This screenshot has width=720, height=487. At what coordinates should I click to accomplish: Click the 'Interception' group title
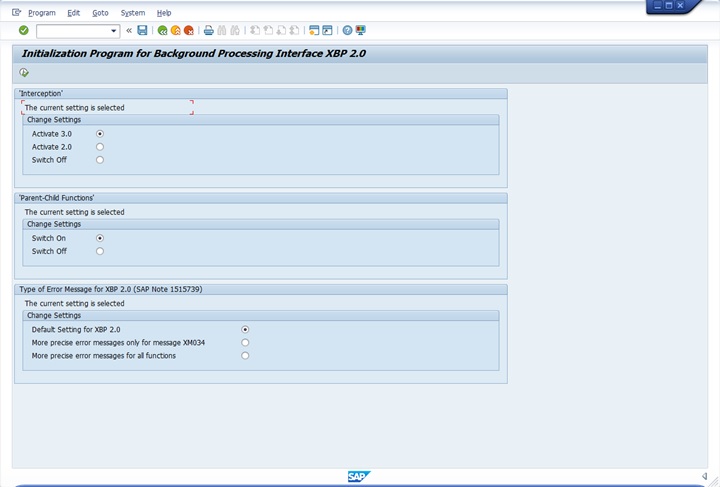click(41, 93)
